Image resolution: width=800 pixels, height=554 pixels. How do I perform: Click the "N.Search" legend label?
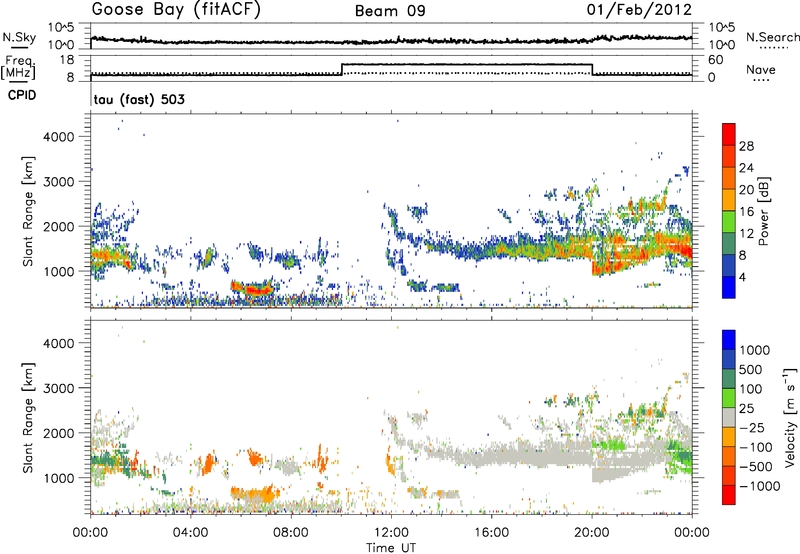(773, 37)
